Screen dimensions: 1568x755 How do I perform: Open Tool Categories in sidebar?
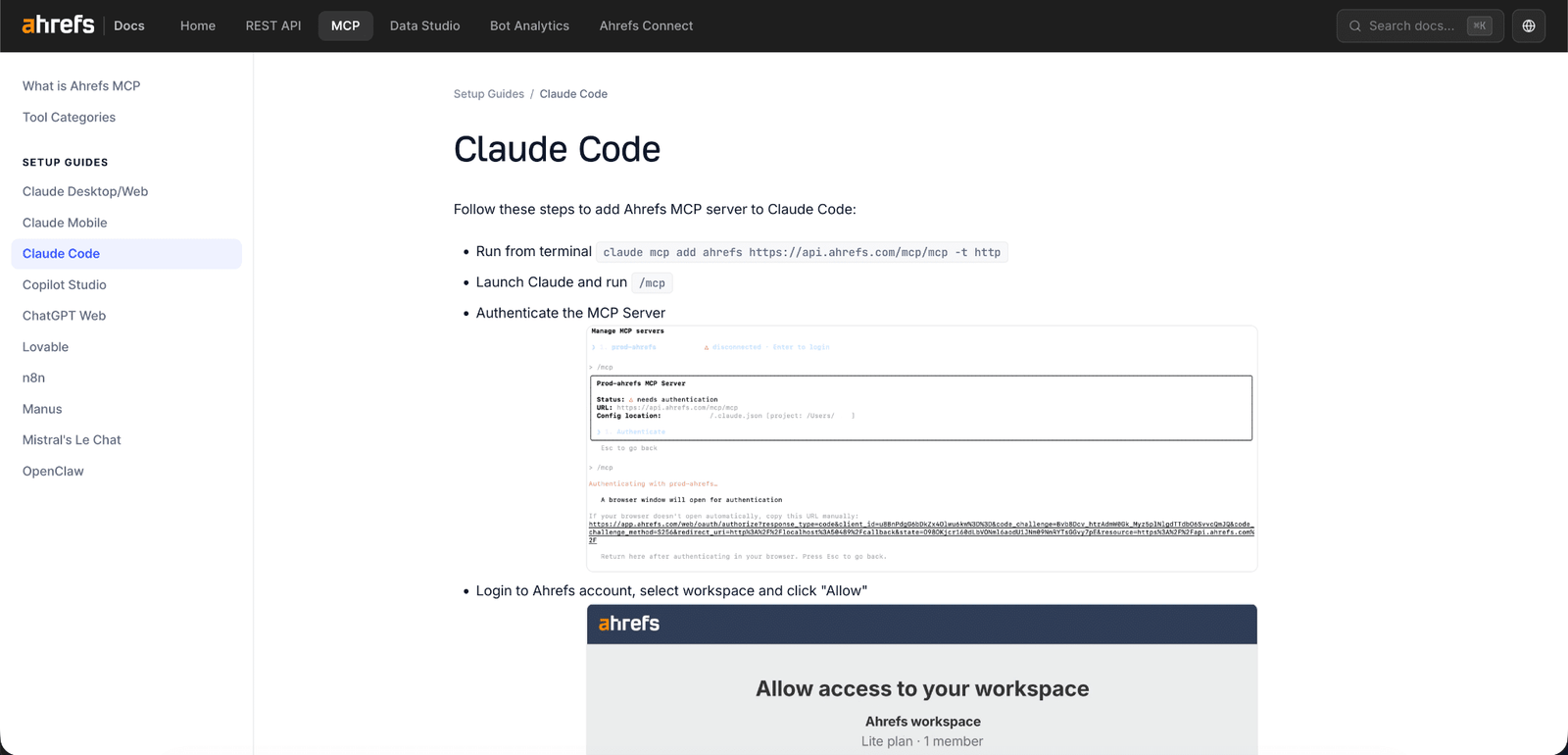tap(69, 118)
